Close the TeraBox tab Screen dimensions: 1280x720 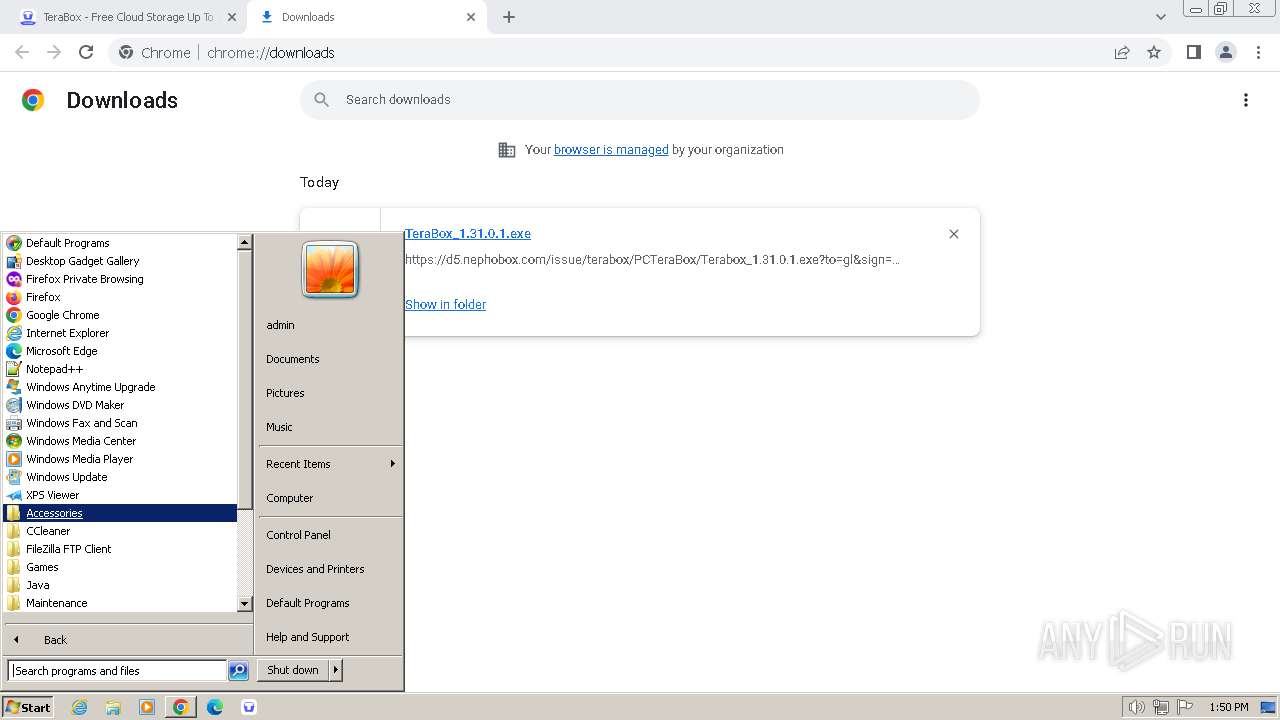[232, 17]
